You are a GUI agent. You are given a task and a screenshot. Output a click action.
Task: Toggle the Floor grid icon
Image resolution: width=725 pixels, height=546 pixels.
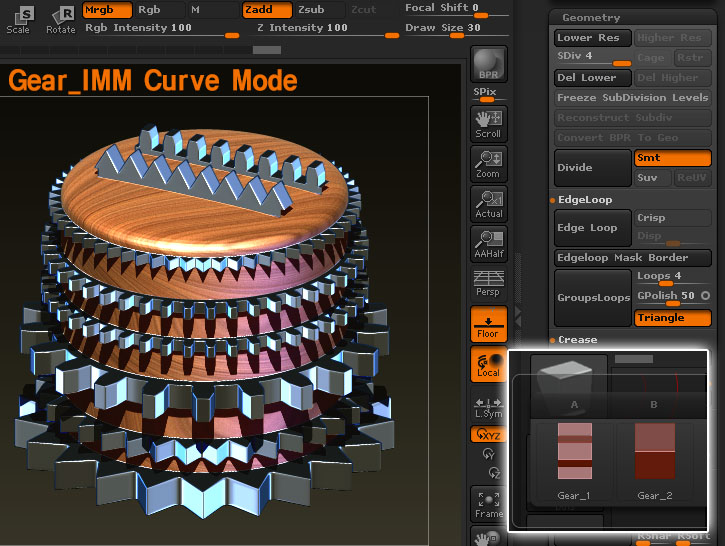pos(488,324)
